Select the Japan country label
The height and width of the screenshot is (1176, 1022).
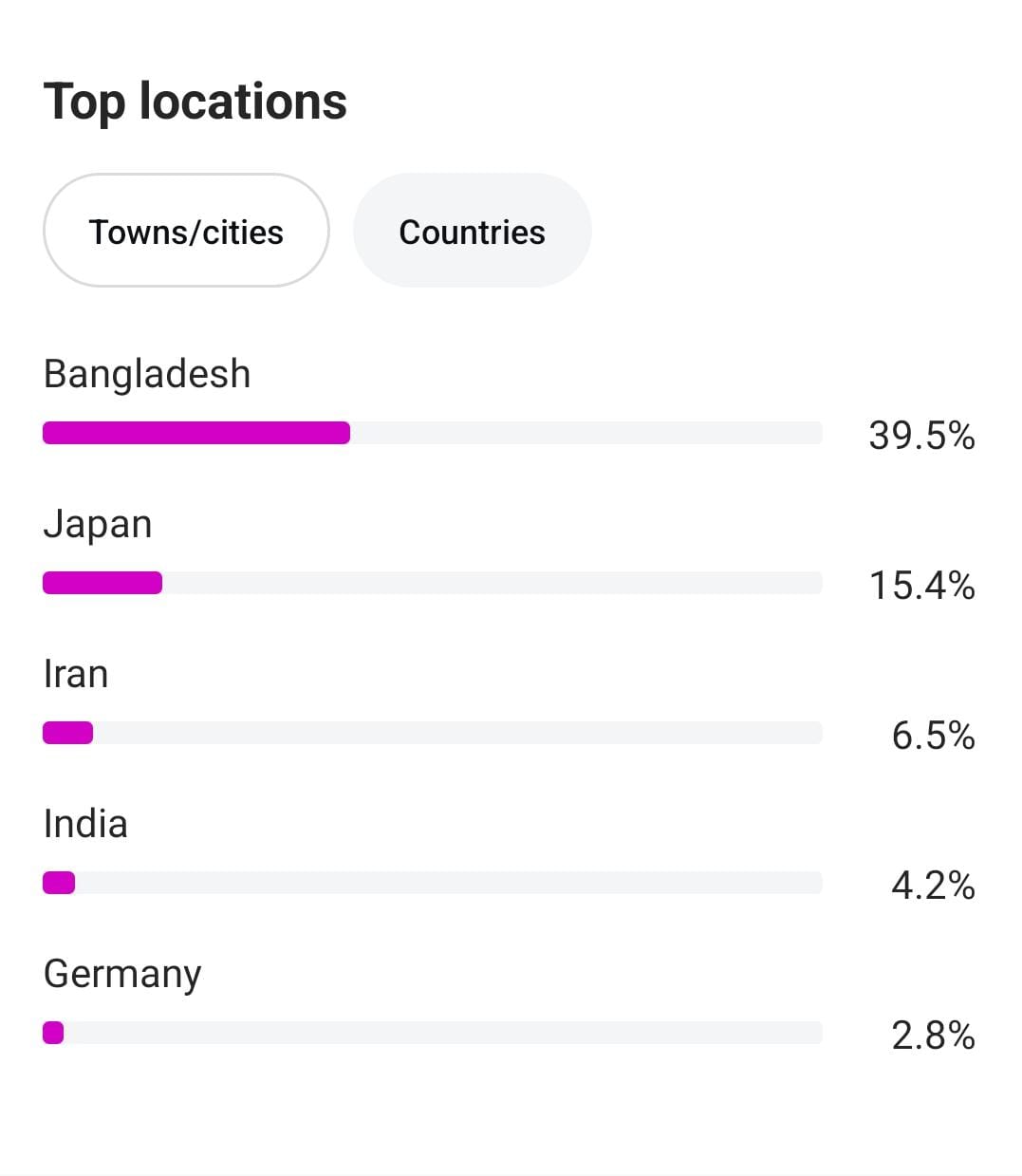[x=98, y=525]
